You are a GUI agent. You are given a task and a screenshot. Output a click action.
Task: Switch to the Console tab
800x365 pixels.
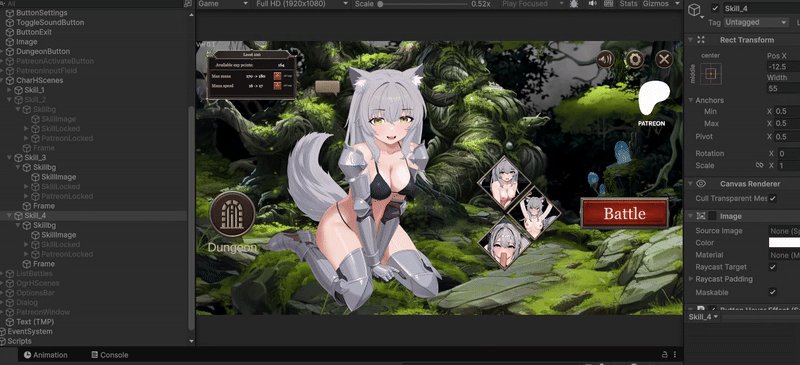pos(110,355)
